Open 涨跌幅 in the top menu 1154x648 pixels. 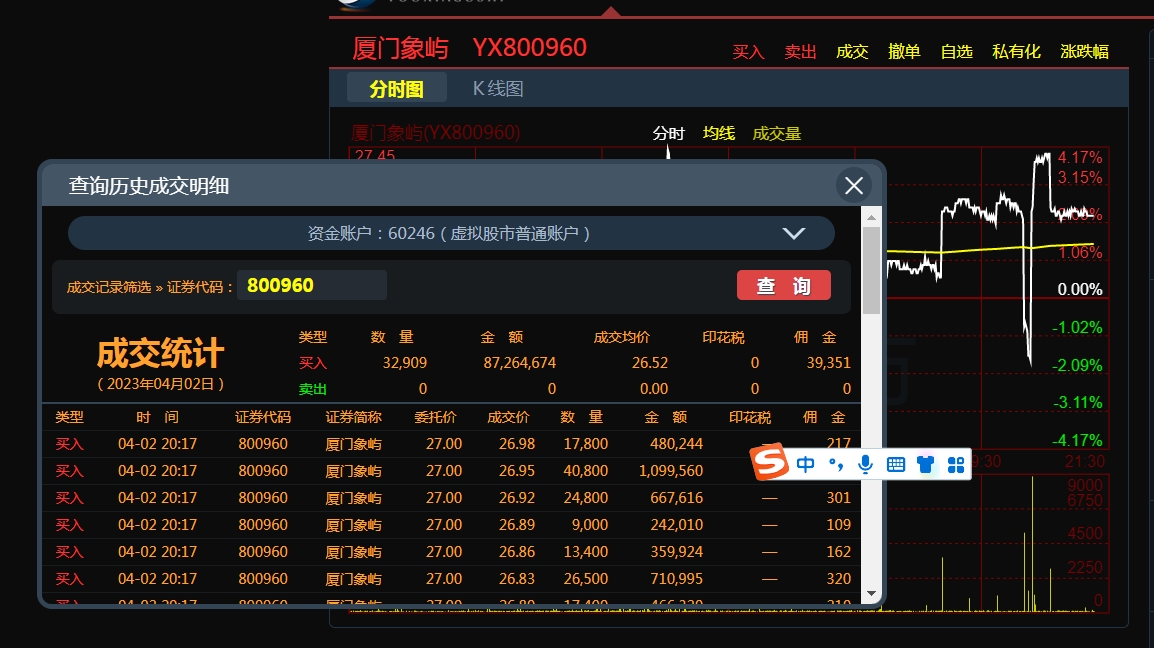pyautogui.click(x=1085, y=52)
